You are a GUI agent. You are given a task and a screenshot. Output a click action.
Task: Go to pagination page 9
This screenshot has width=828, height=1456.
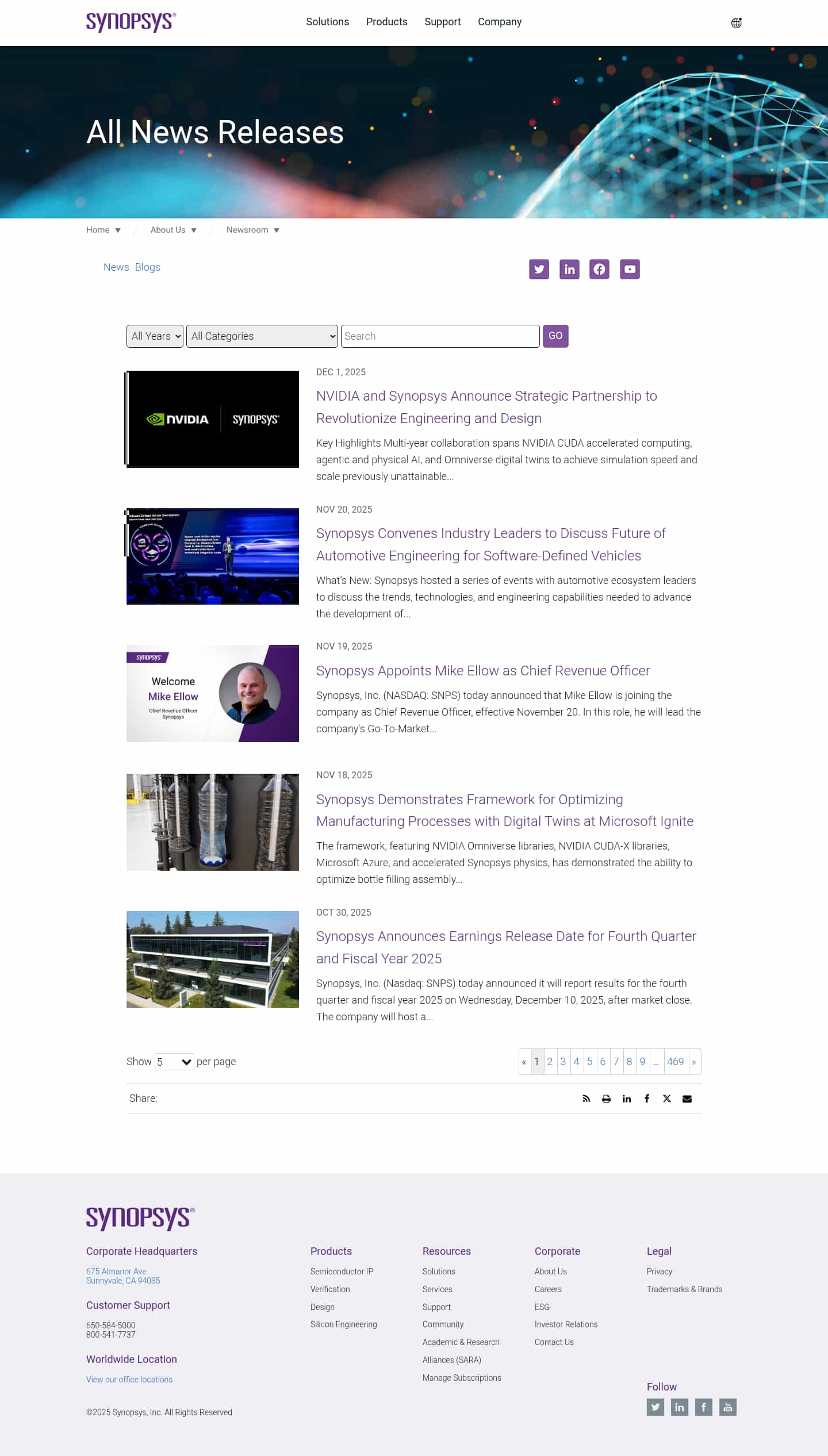pyautogui.click(x=642, y=1062)
